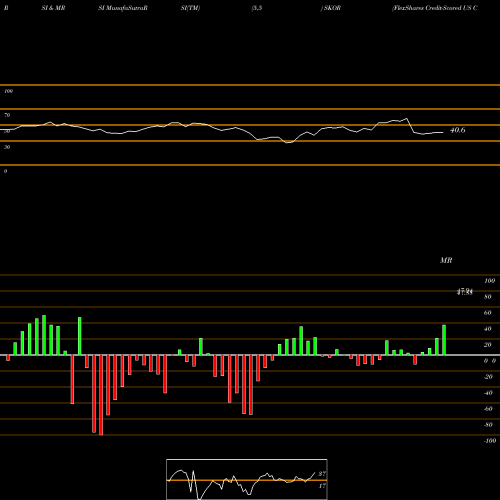Click the '100' label on MR right axis
The height and width of the screenshot is (500, 500).
point(489,281)
